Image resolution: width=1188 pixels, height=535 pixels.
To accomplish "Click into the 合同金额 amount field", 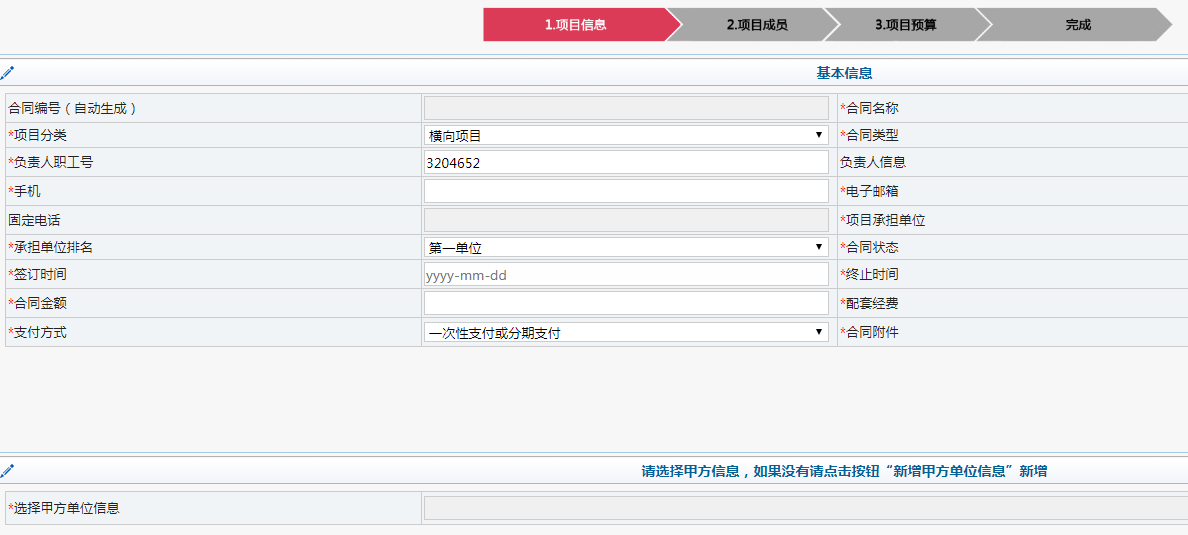I will (x=626, y=303).
